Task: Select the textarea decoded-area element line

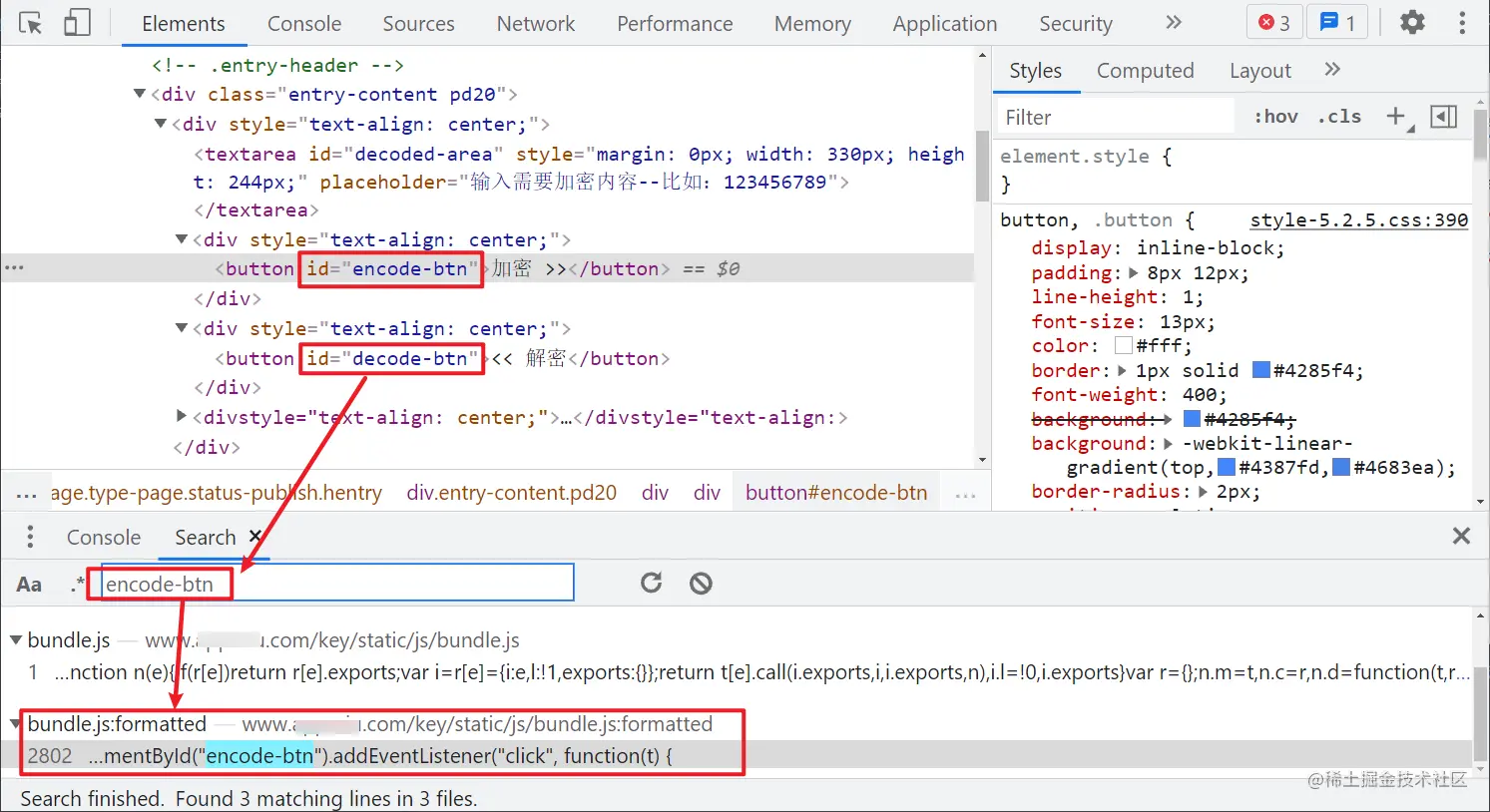Action: [579, 168]
